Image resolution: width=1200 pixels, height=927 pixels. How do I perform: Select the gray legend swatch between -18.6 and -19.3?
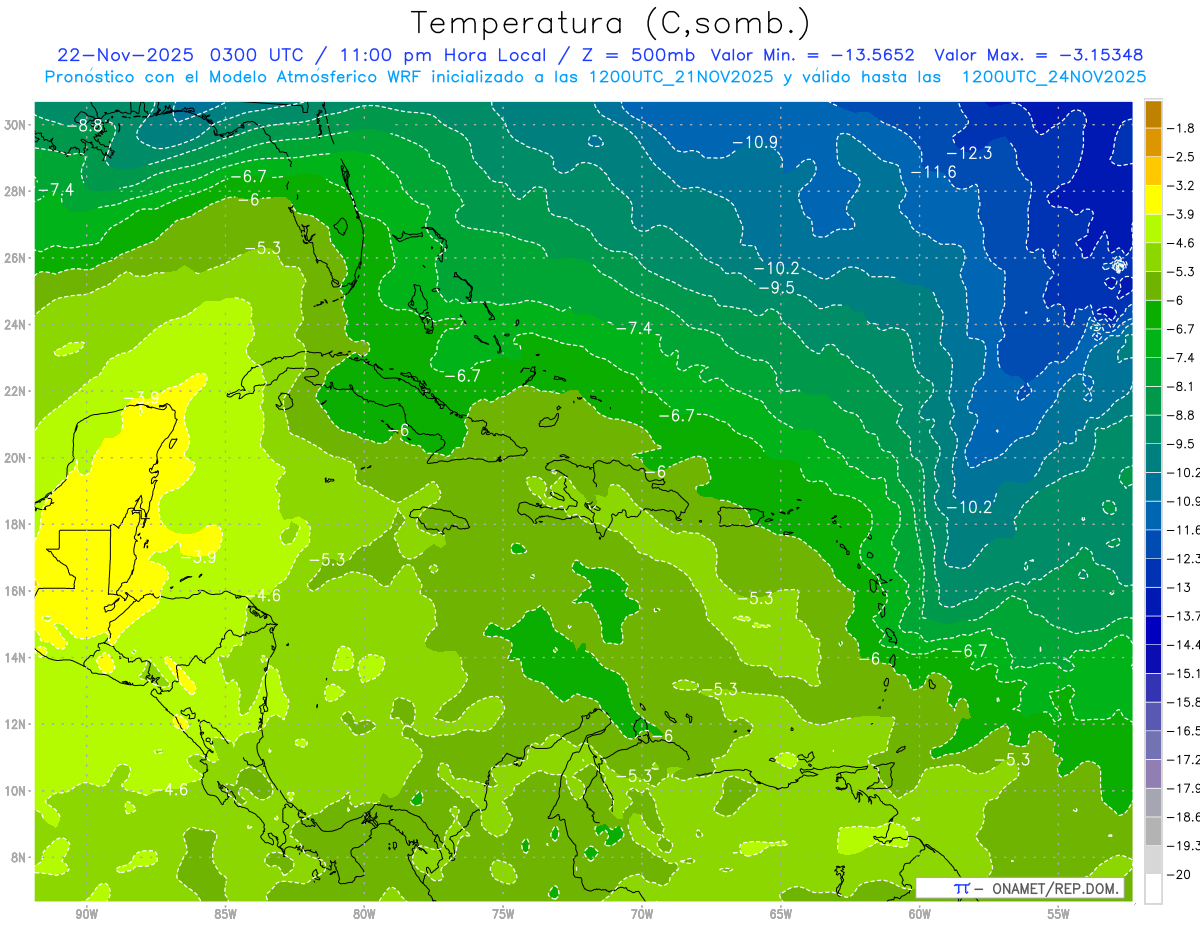pyautogui.click(x=1153, y=831)
